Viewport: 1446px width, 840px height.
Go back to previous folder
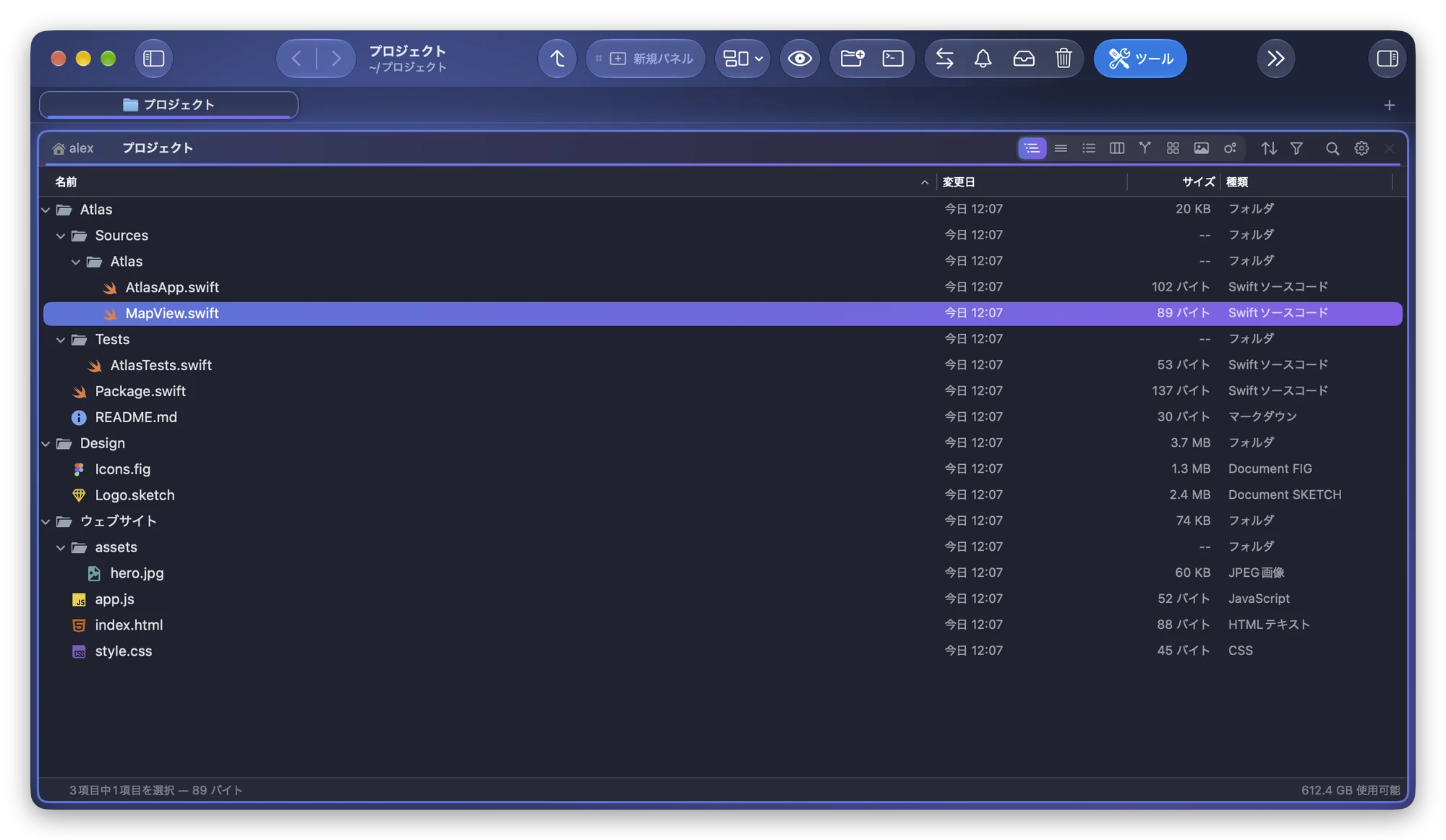[296, 59]
